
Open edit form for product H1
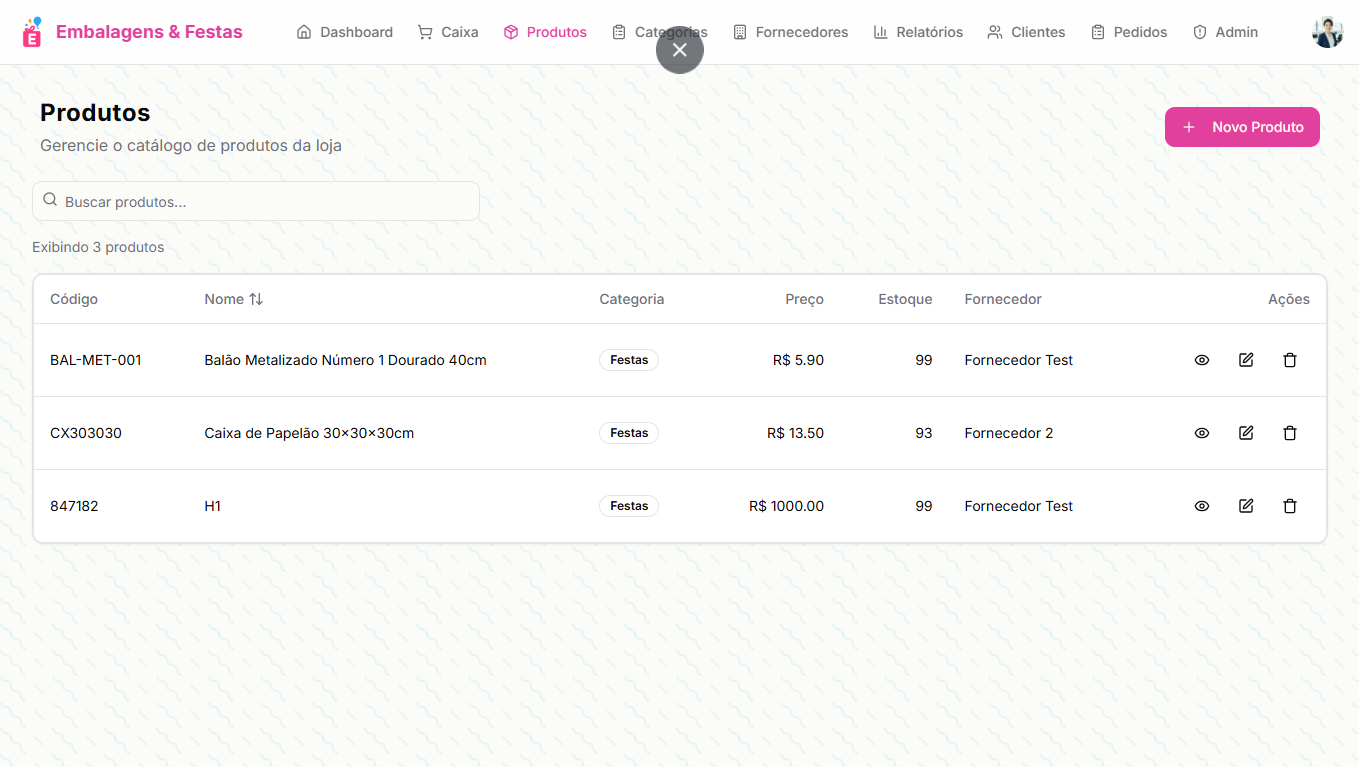tap(1246, 506)
